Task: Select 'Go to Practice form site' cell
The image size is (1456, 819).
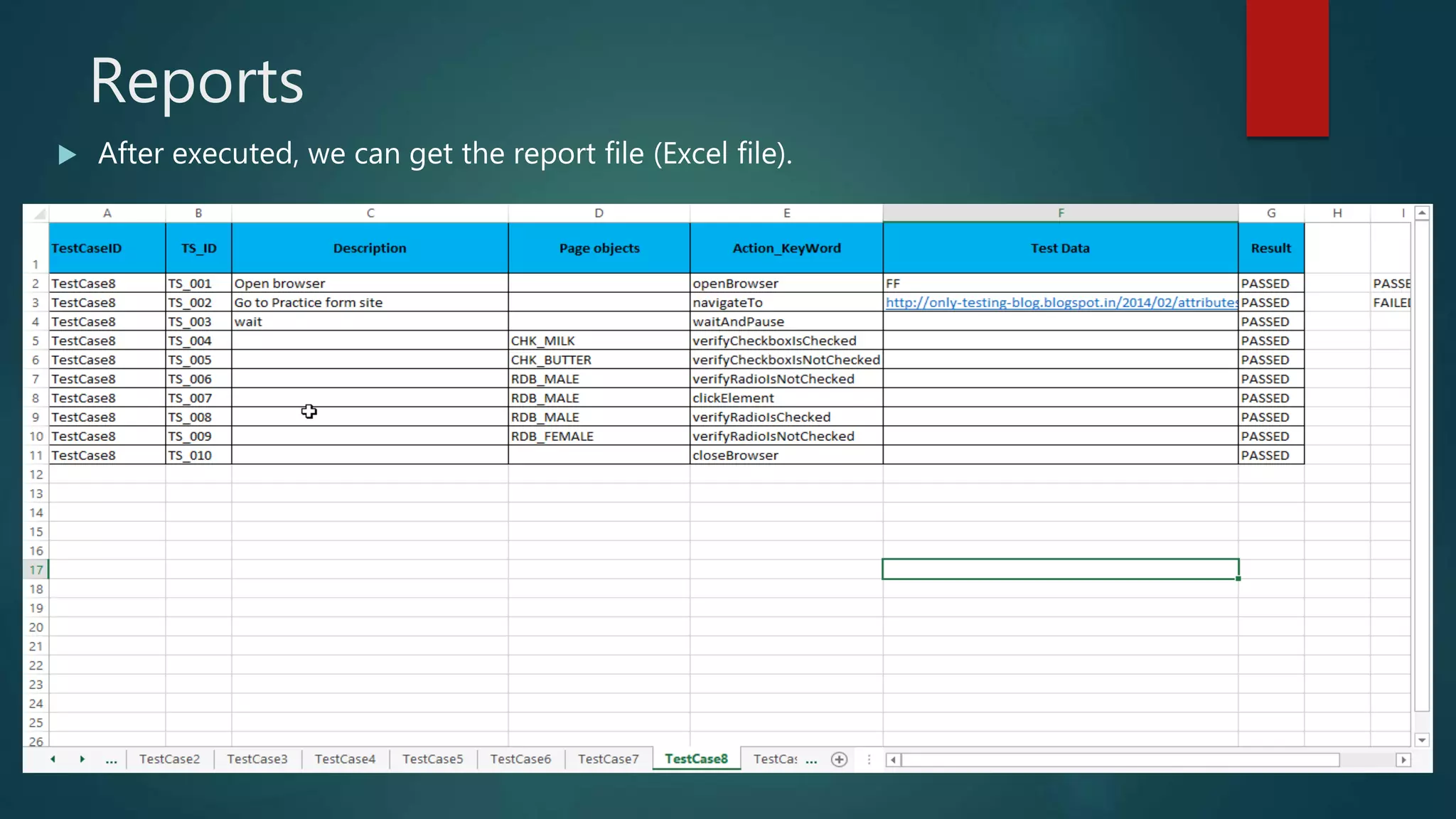Action: pos(370,302)
